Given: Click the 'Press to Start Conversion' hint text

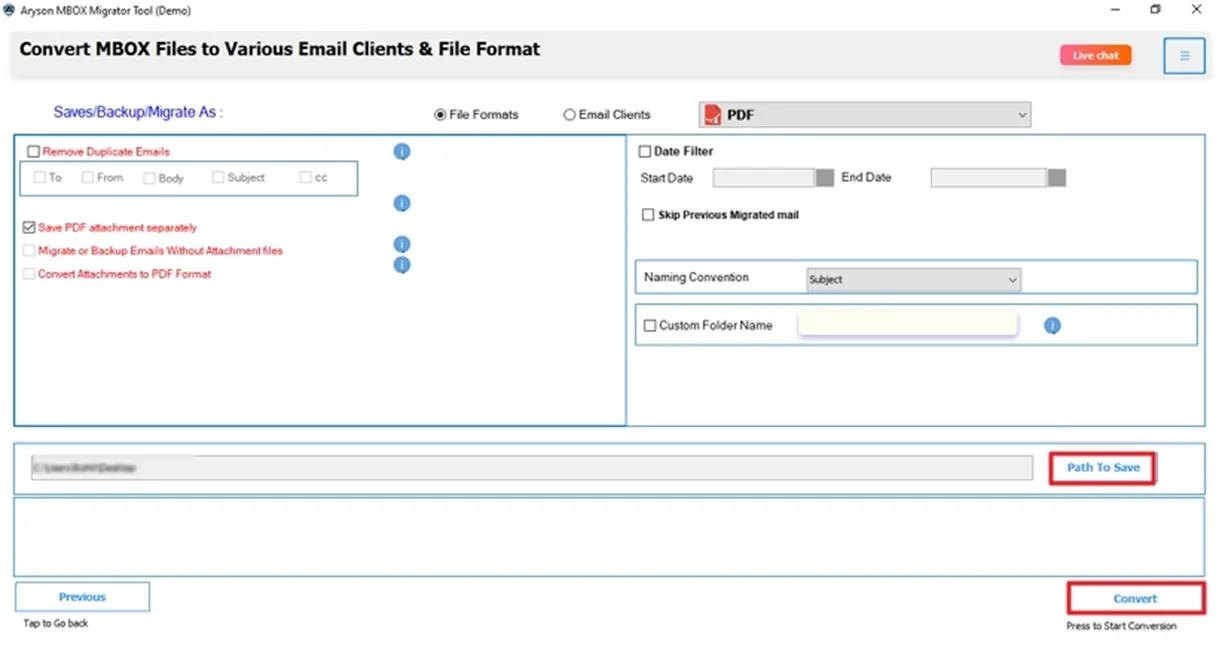Looking at the screenshot, I should tap(1121, 626).
